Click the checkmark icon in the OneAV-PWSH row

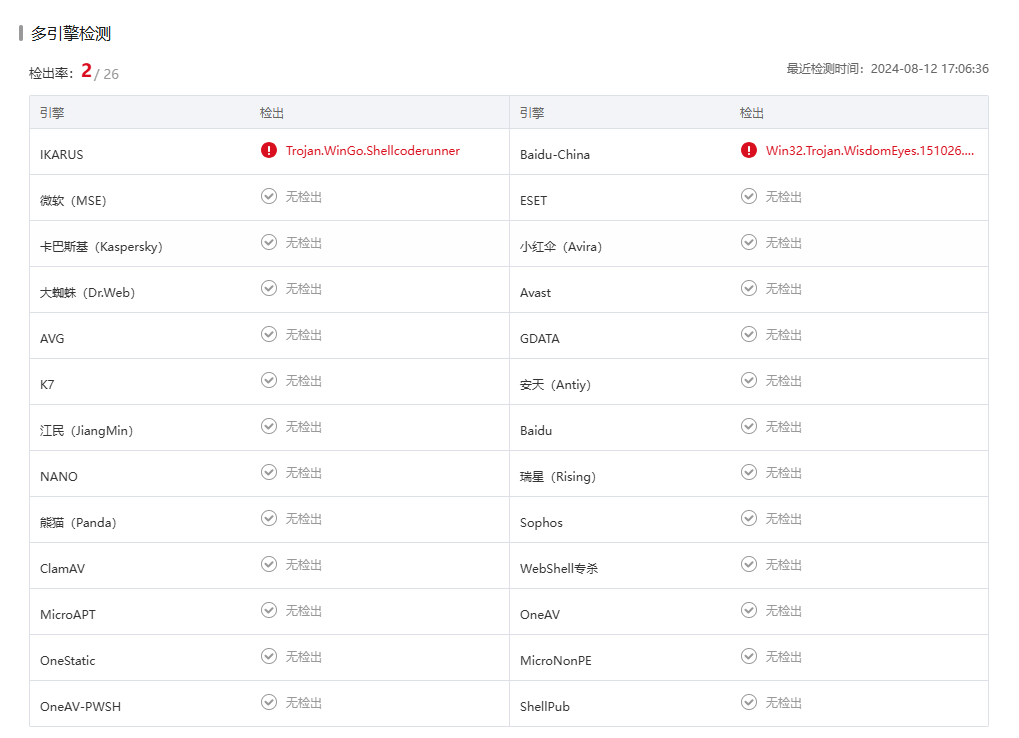[269, 702]
